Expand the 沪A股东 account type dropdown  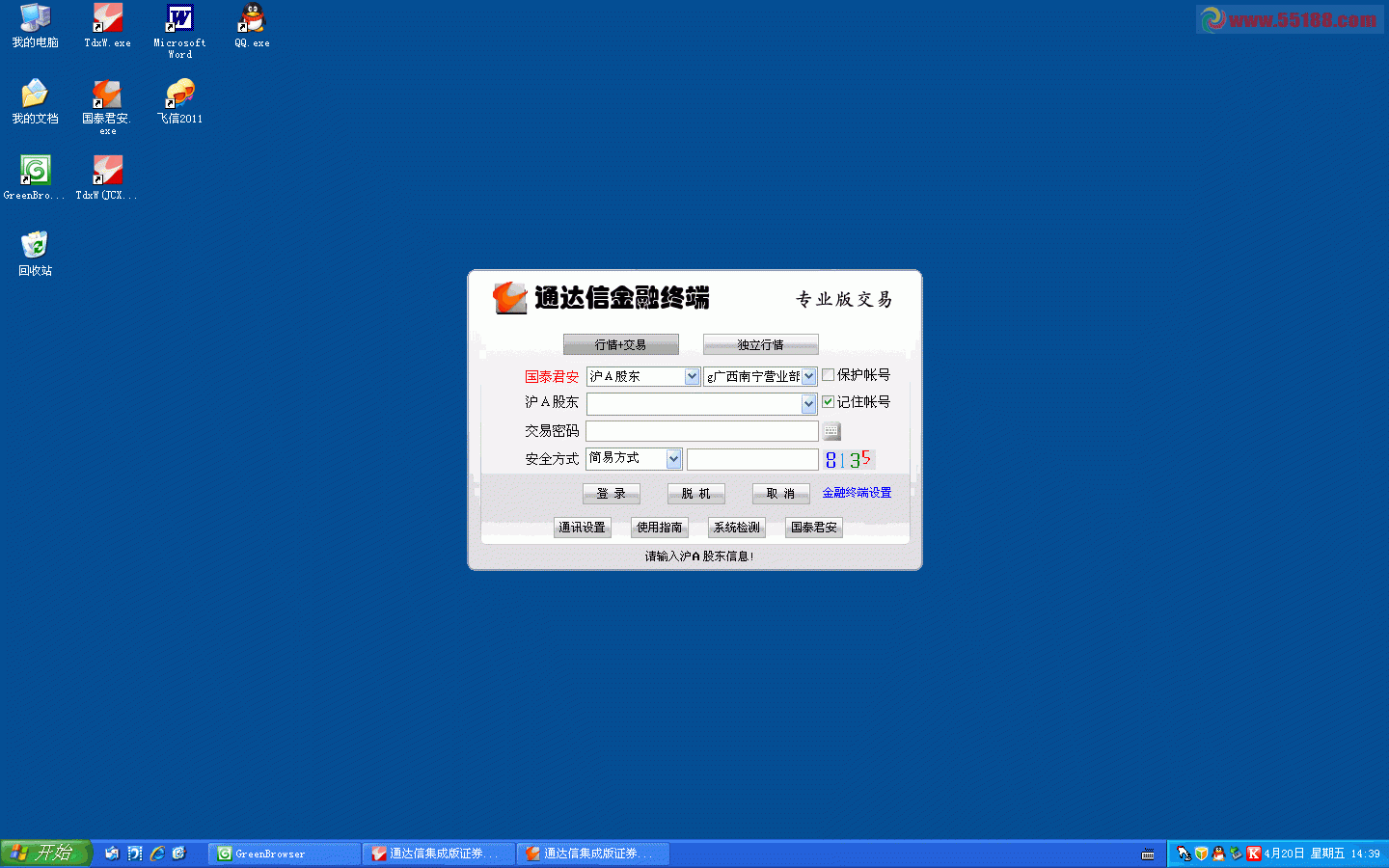692,377
